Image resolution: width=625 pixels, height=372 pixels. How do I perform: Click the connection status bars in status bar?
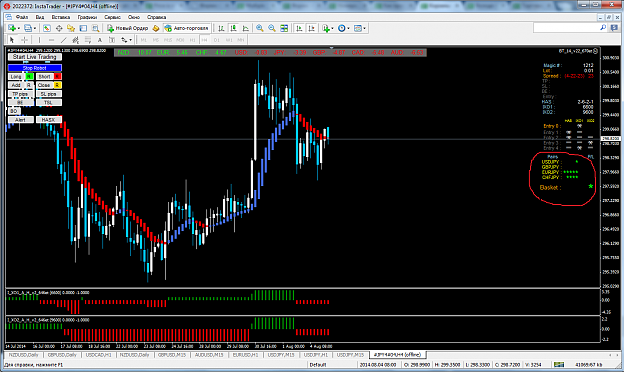tap(559, 365)
